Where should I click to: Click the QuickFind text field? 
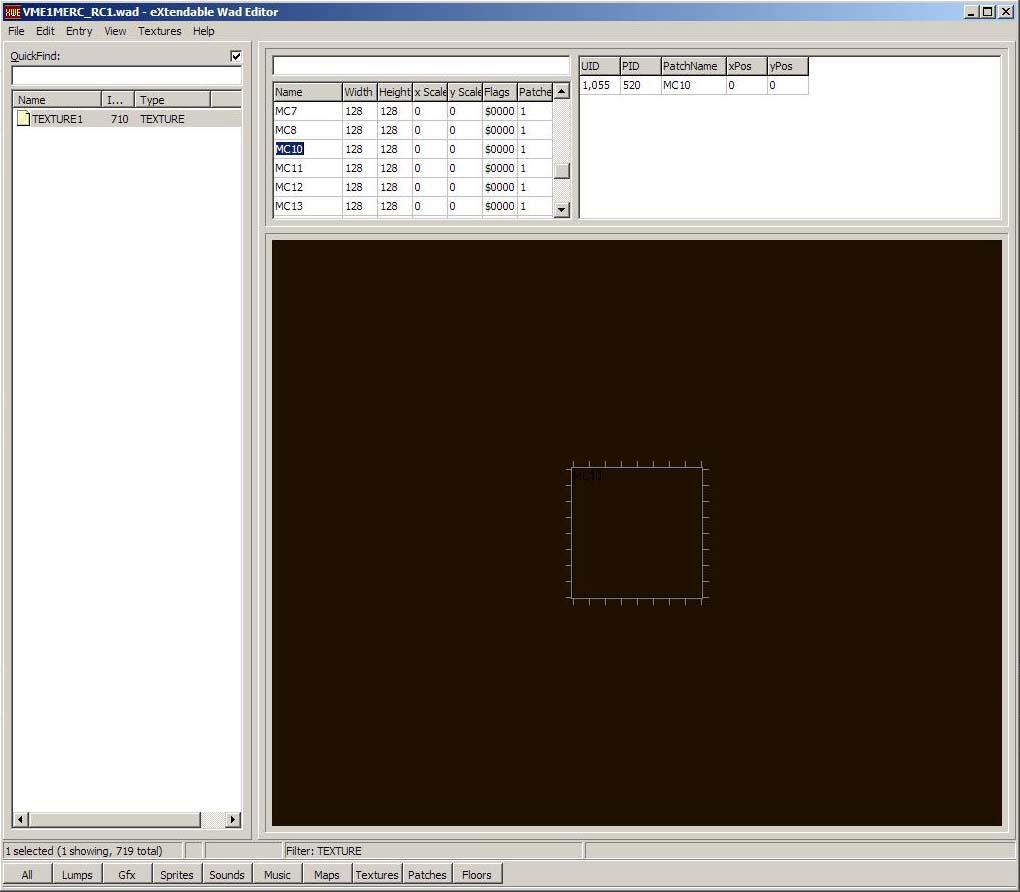tap(126, 76)
